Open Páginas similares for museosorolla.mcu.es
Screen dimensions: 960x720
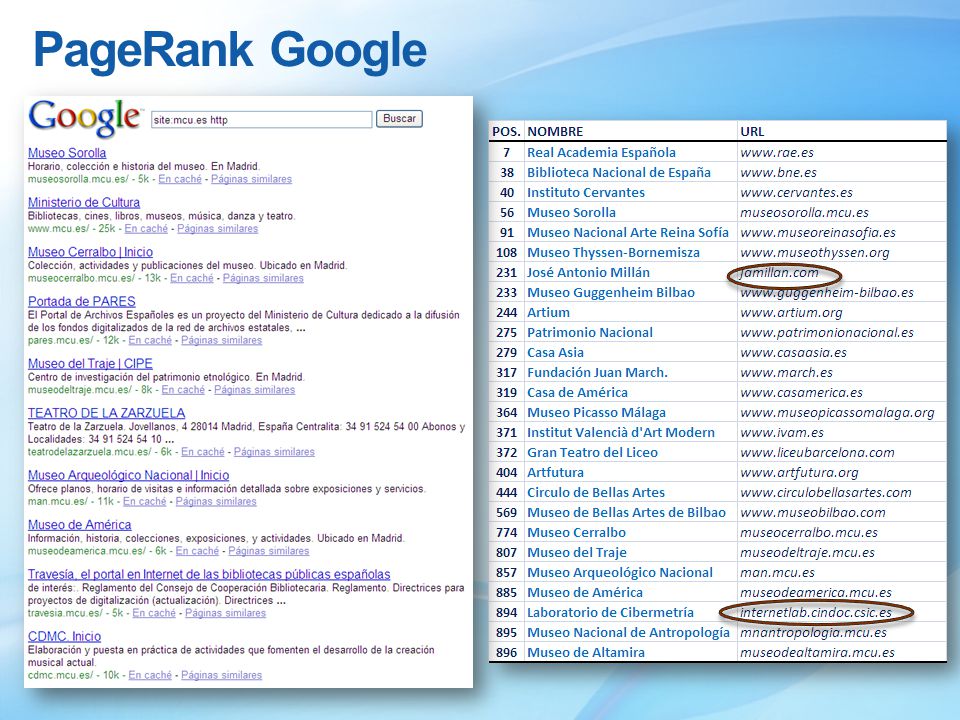click(x=251, y=179)
